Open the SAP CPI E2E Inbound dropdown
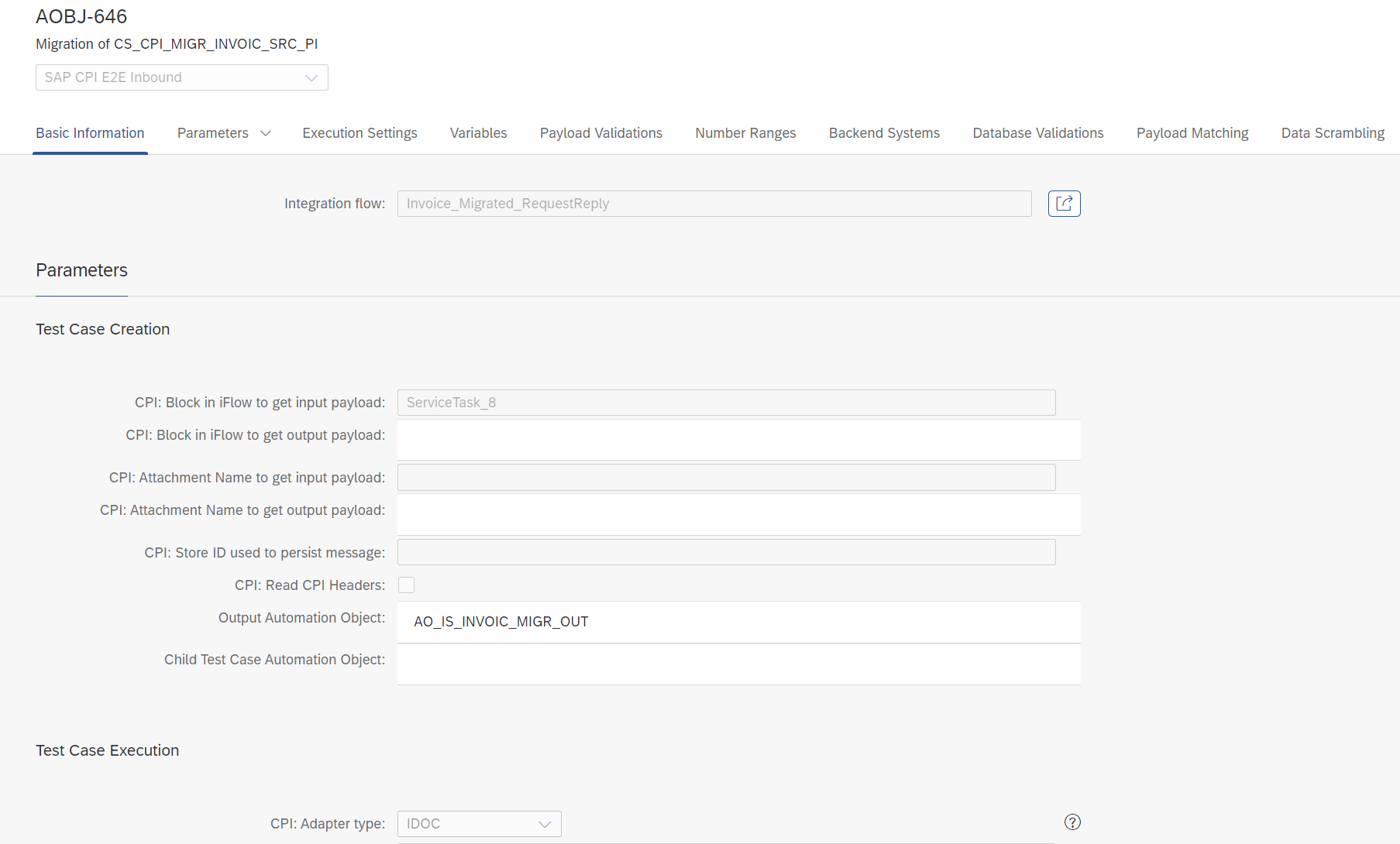The height and width of the screenshot is (844, 1400). click(181, 77)
